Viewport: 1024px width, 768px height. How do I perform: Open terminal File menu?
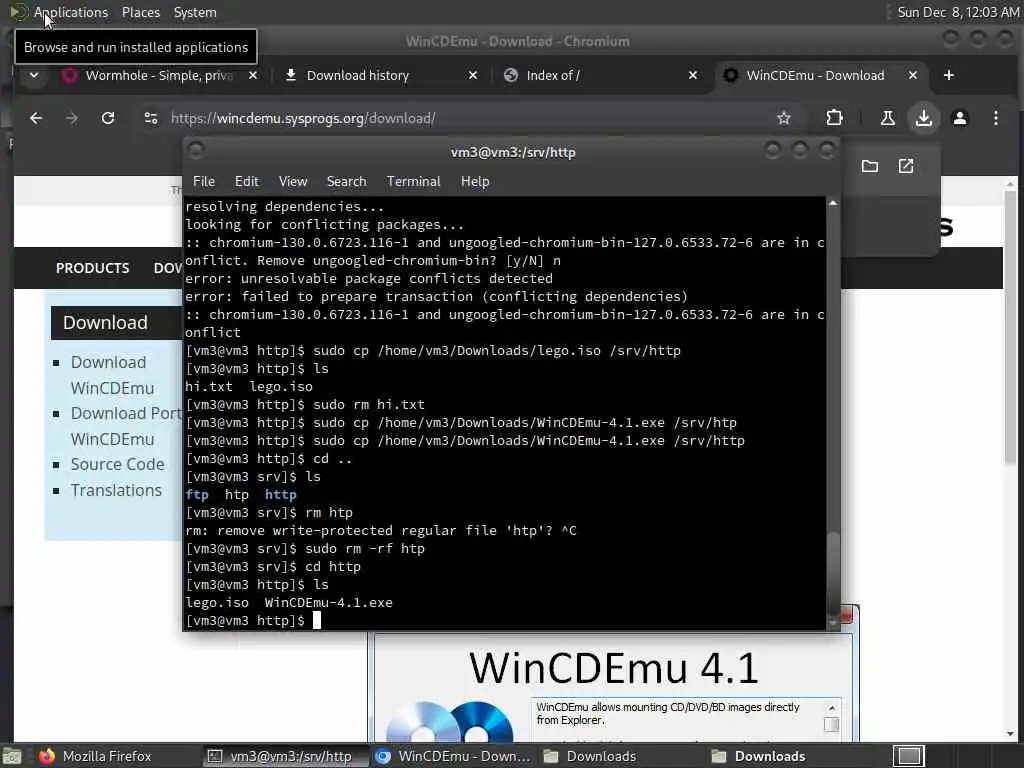tap(204, 182)
